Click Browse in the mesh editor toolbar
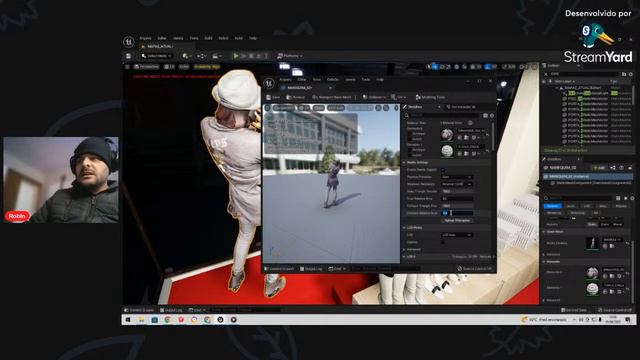This screenshot has width=640, height=360. (296, 97)
